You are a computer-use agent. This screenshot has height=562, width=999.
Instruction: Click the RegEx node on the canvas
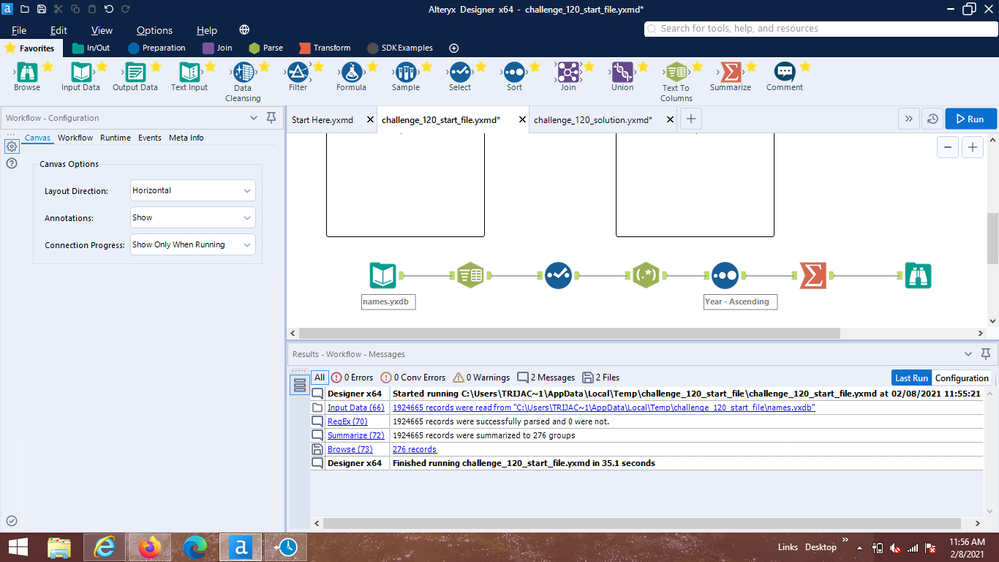coord(645,275)
